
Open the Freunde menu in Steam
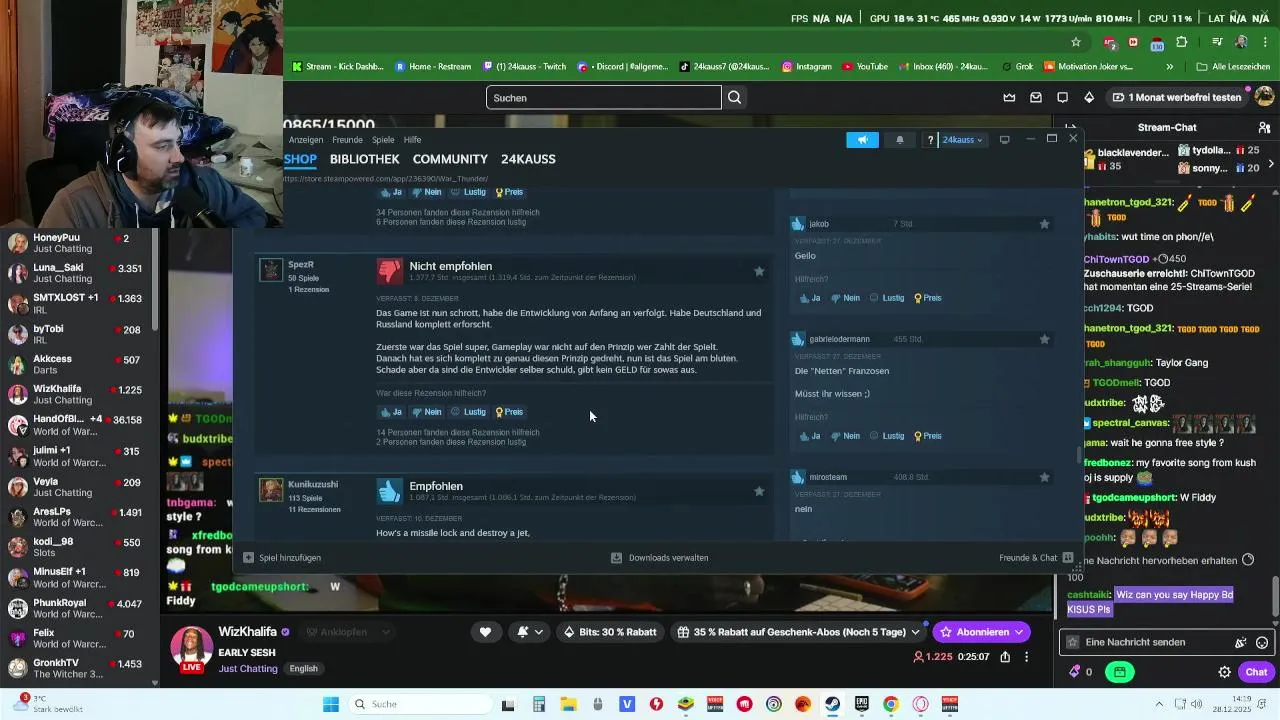coord(347,140)
